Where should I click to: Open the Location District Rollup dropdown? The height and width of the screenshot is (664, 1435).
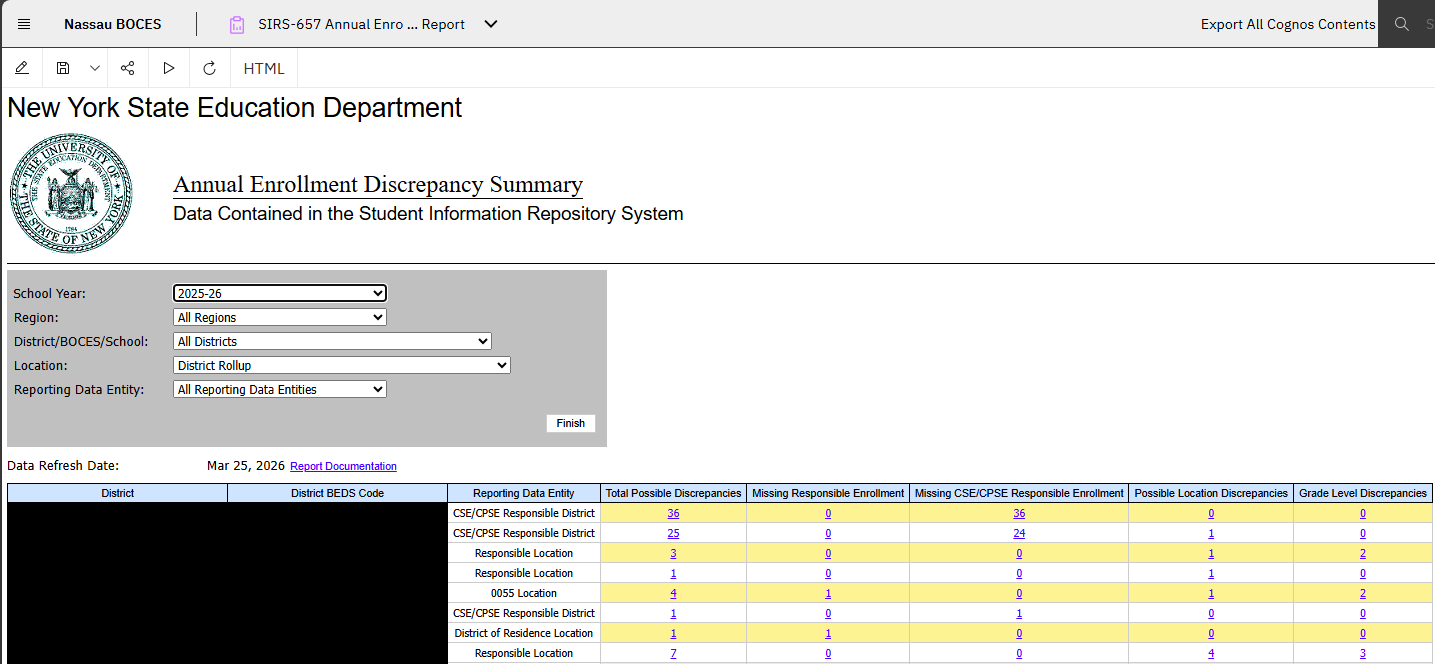(x=342, y=365)
